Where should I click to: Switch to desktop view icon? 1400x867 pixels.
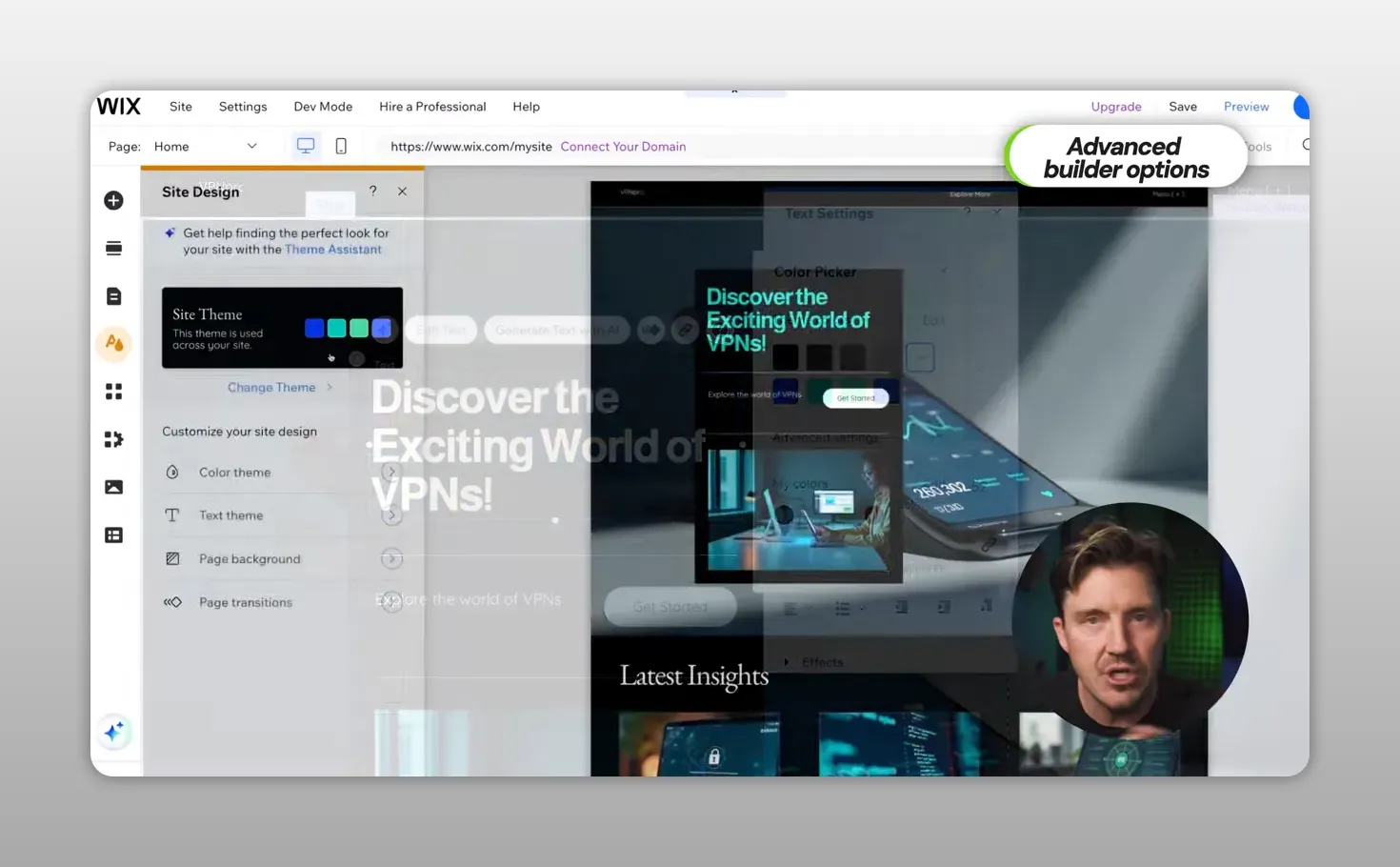point(306,146)
